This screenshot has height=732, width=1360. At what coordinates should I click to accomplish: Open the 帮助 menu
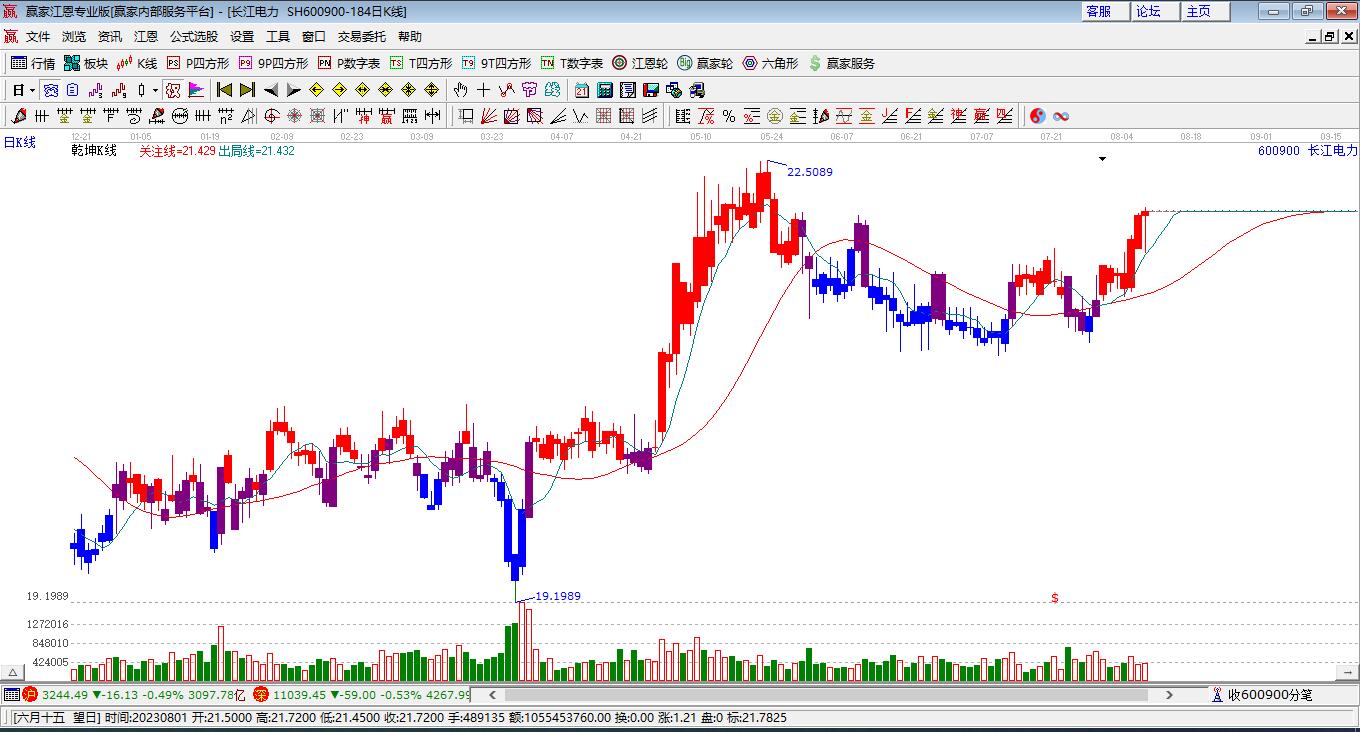410,36
